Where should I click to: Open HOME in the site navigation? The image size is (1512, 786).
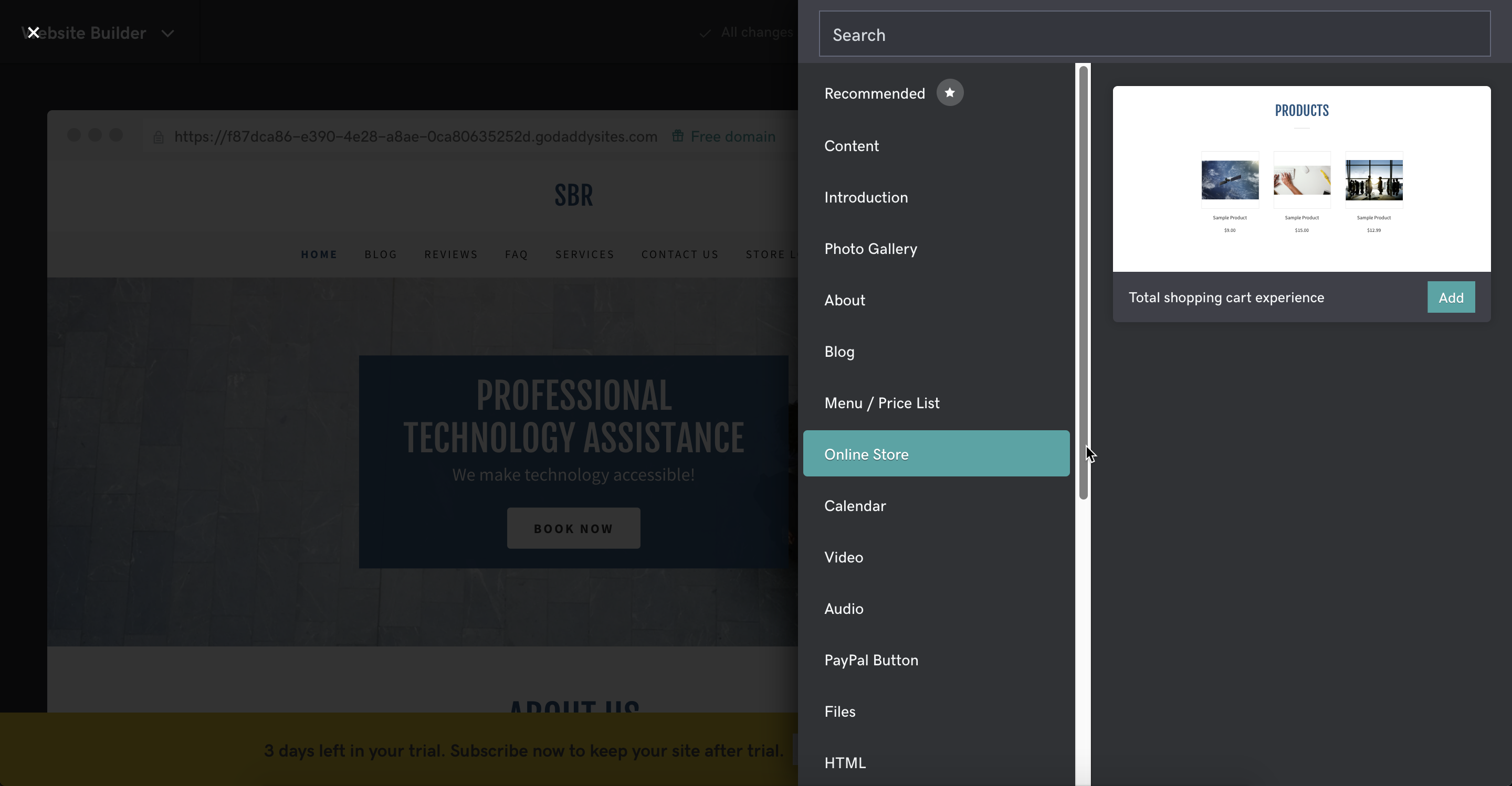[x=319, y=254]
